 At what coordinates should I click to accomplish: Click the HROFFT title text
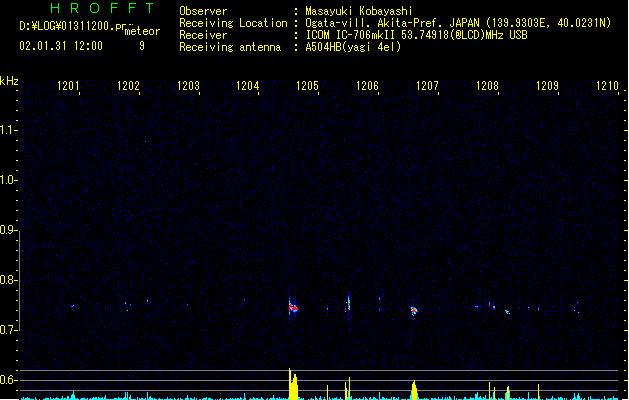pyautogui.click(x=102, y=8)
